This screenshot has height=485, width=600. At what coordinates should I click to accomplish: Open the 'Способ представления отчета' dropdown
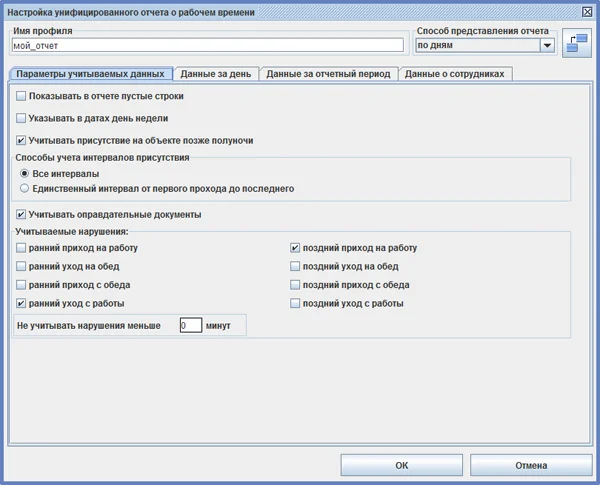546,45
